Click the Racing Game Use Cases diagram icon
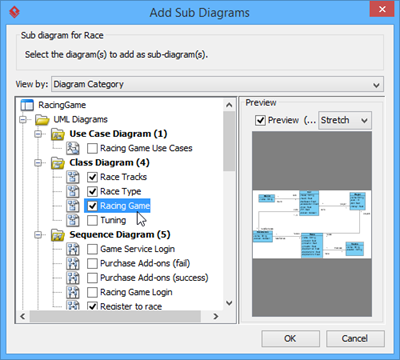Viewport: 400px width, 360px height. tap(73, 148)
